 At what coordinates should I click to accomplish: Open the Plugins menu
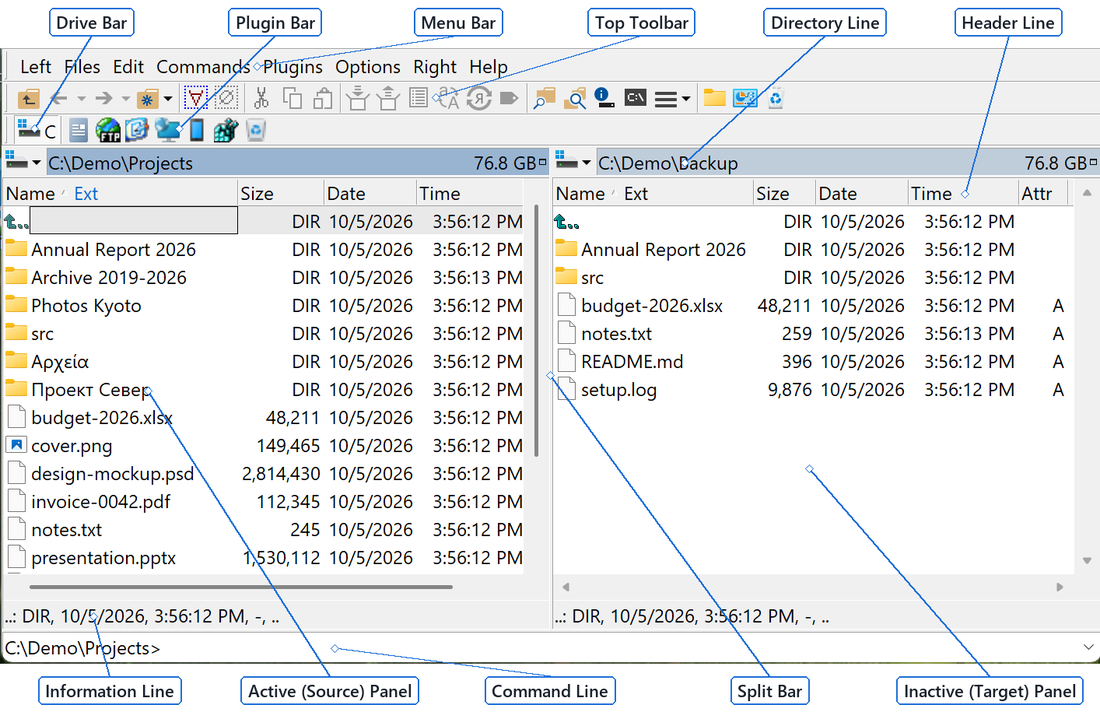click(293, 67)
